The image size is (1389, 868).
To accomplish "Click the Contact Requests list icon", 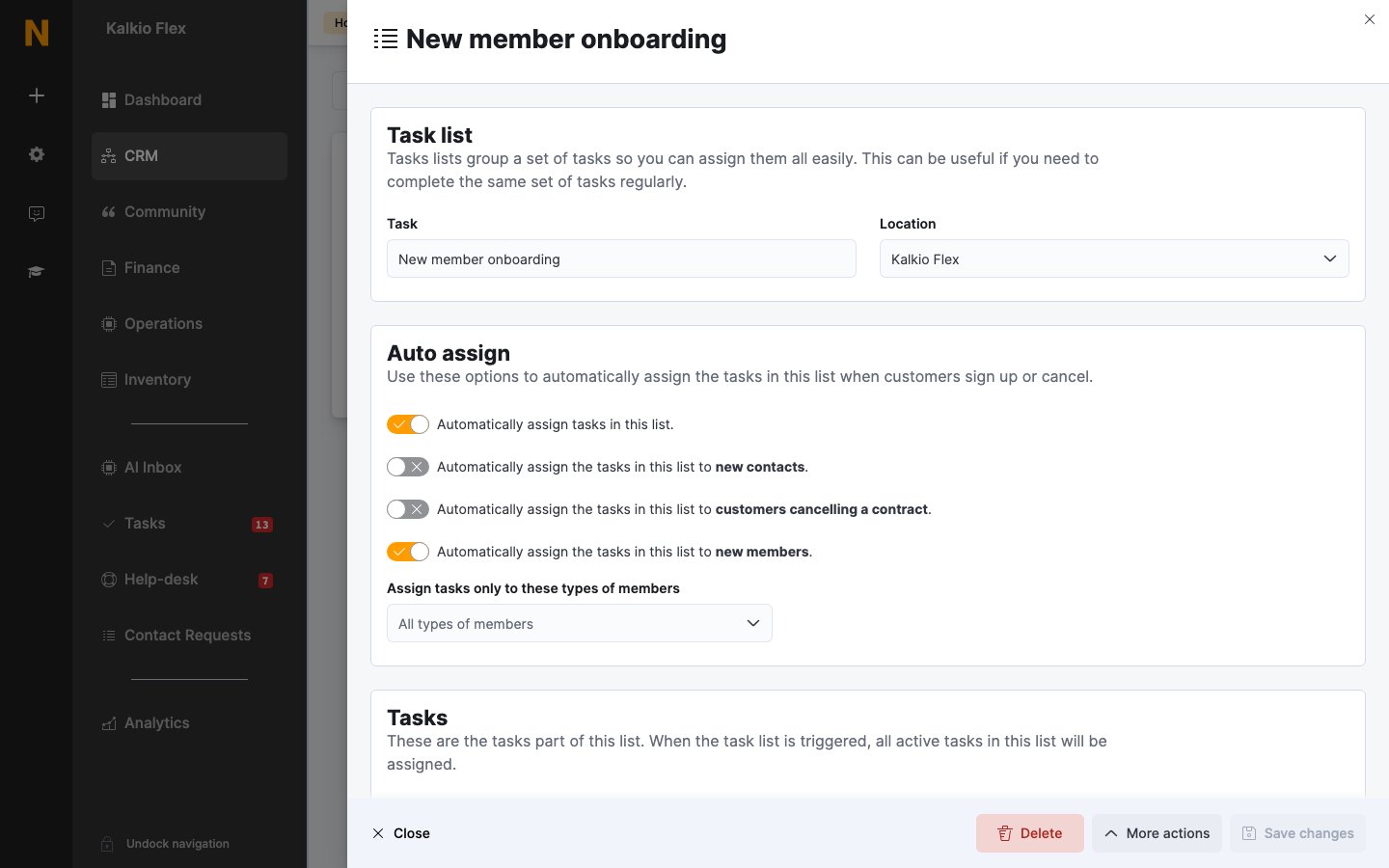I will 109,636.
